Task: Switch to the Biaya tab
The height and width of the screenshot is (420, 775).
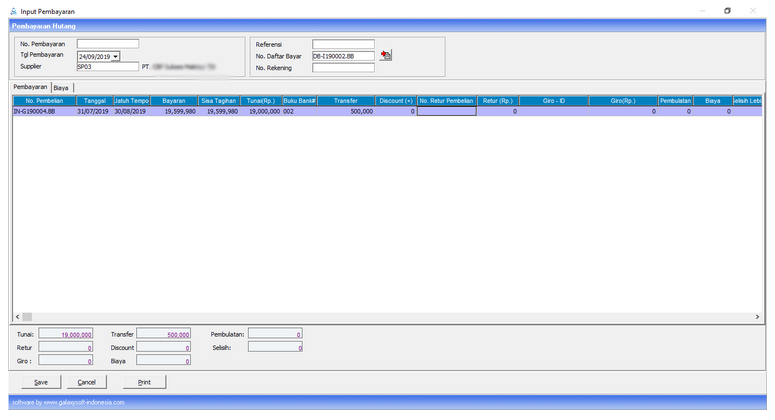Action: coord(62,88)
